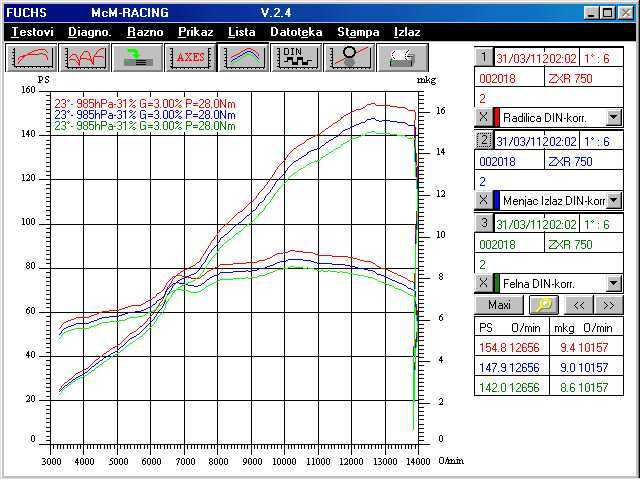Screen dimensions: 640x480
Task: Click the multi-peak curves toolbar icon
Action: pyautogui.click(x=86, y=57)
